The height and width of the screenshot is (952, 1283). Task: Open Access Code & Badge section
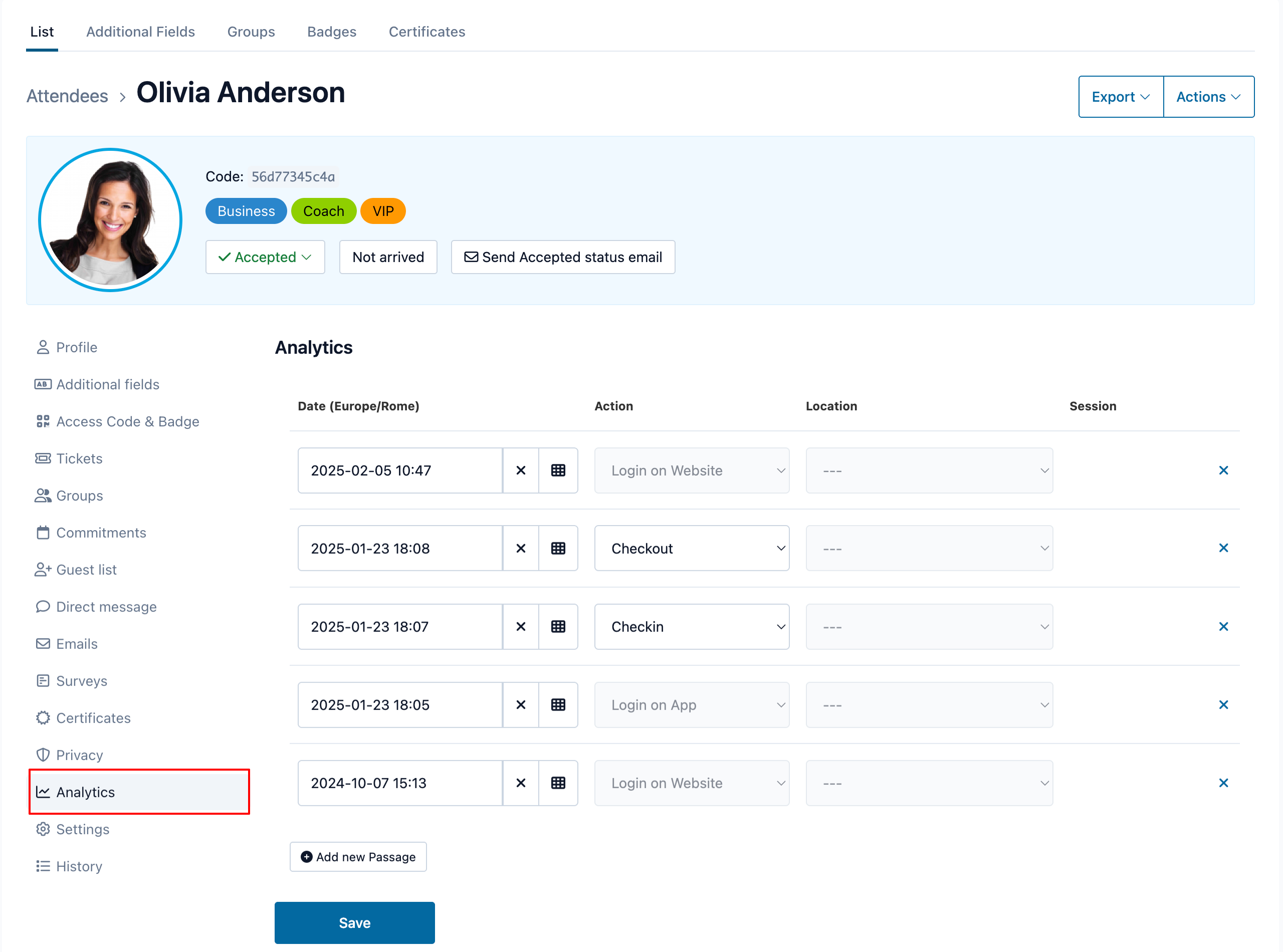tap(127, 421)
